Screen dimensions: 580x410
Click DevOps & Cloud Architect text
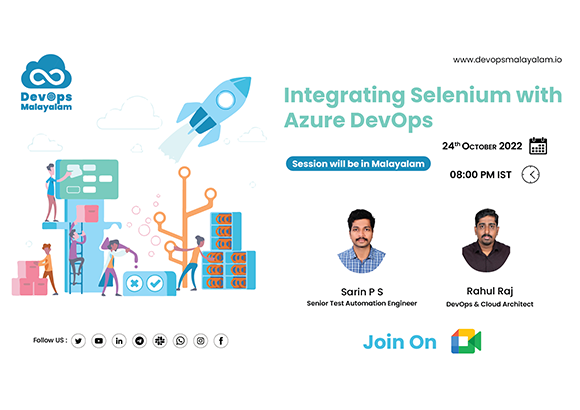point(490,304)
